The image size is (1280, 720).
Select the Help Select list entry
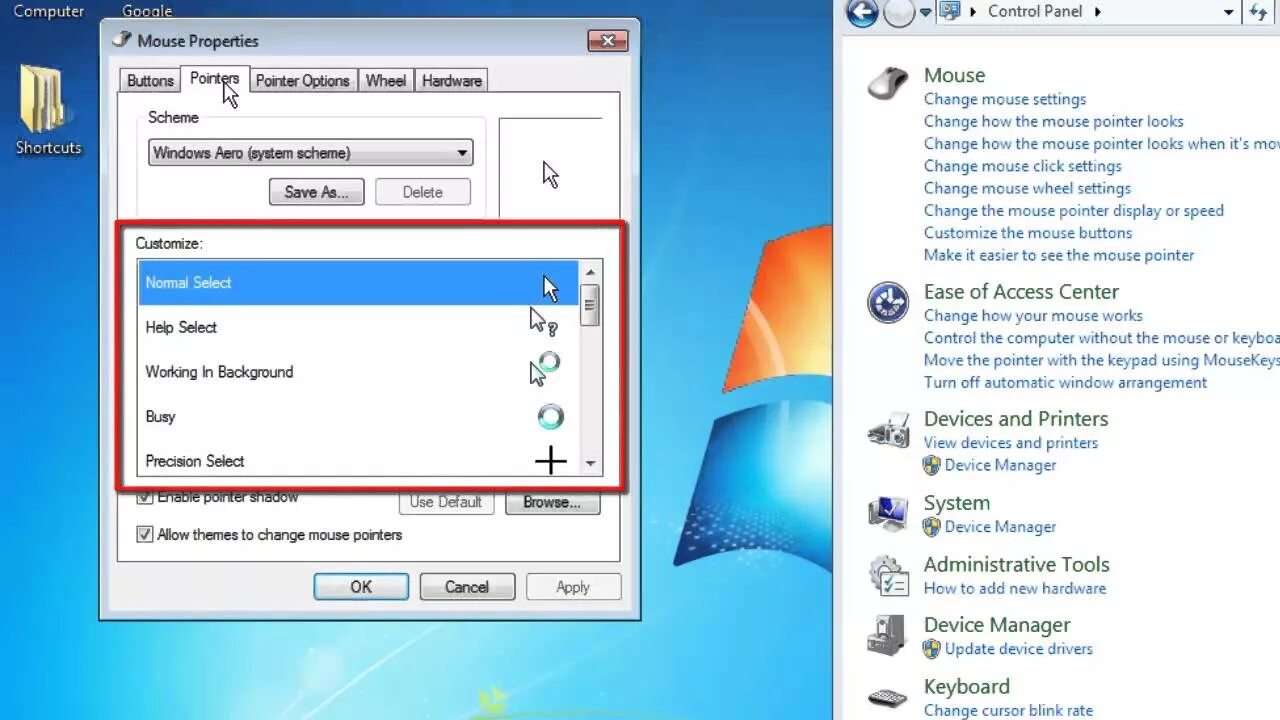[358, 327]
